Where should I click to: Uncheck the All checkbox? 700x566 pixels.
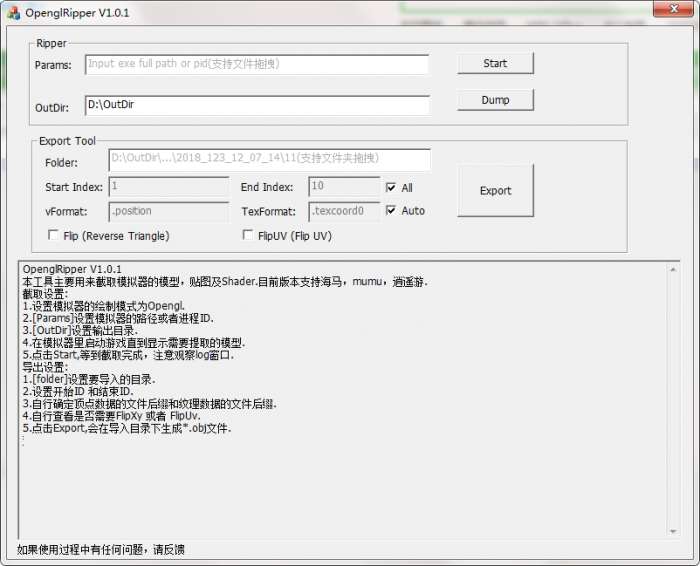pyautogui.click(x=391, y=187)
